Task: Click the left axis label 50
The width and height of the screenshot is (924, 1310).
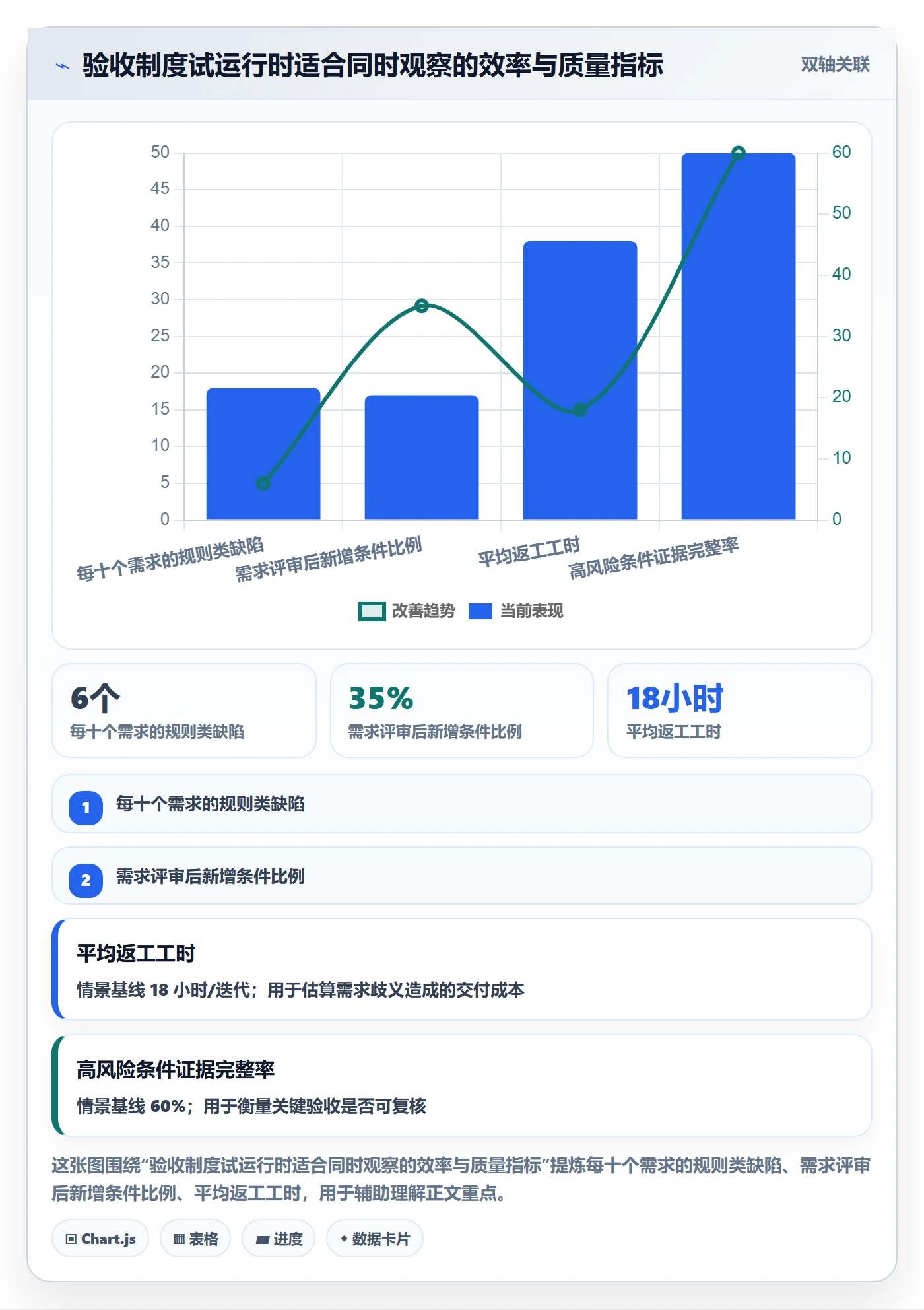Action: click(x=160, y=152)
